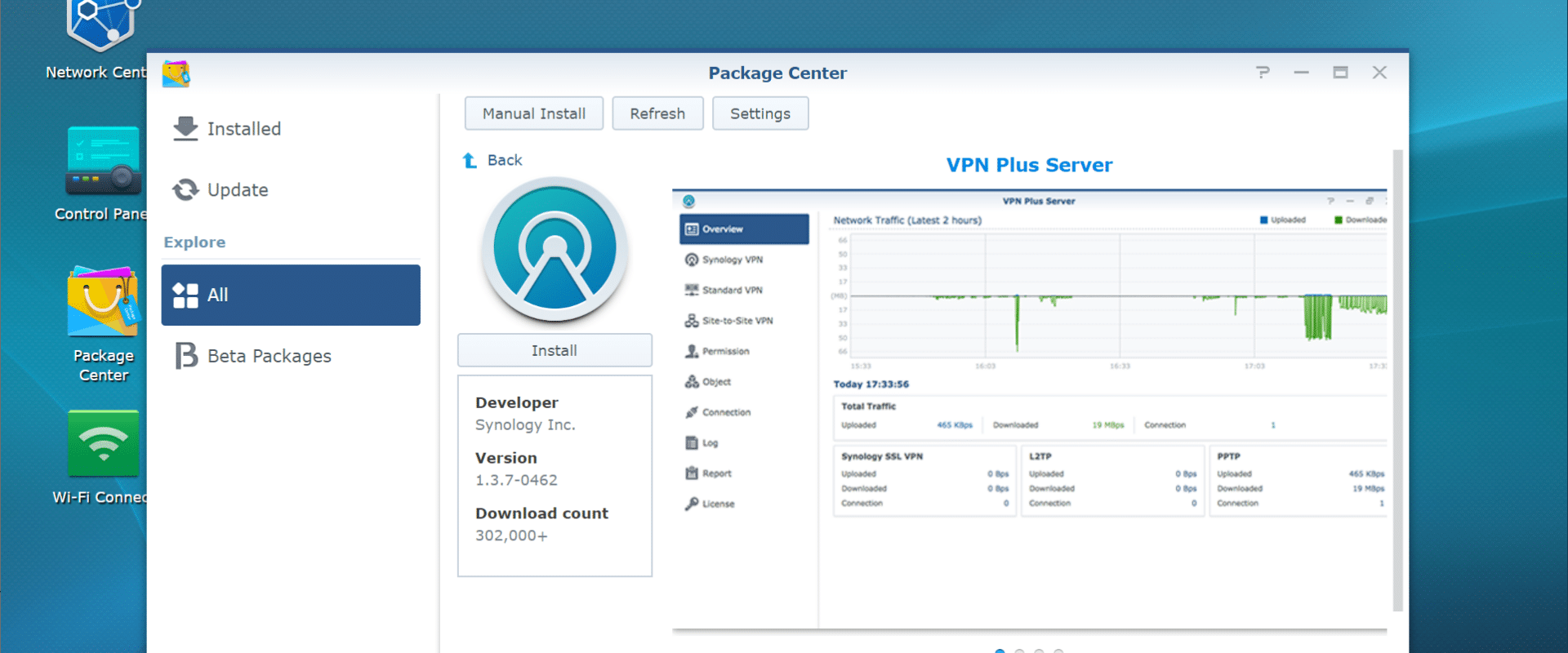This screenshot has height=653, width=1568.
Task: Click the Back arrow icon
Action: 470,161
